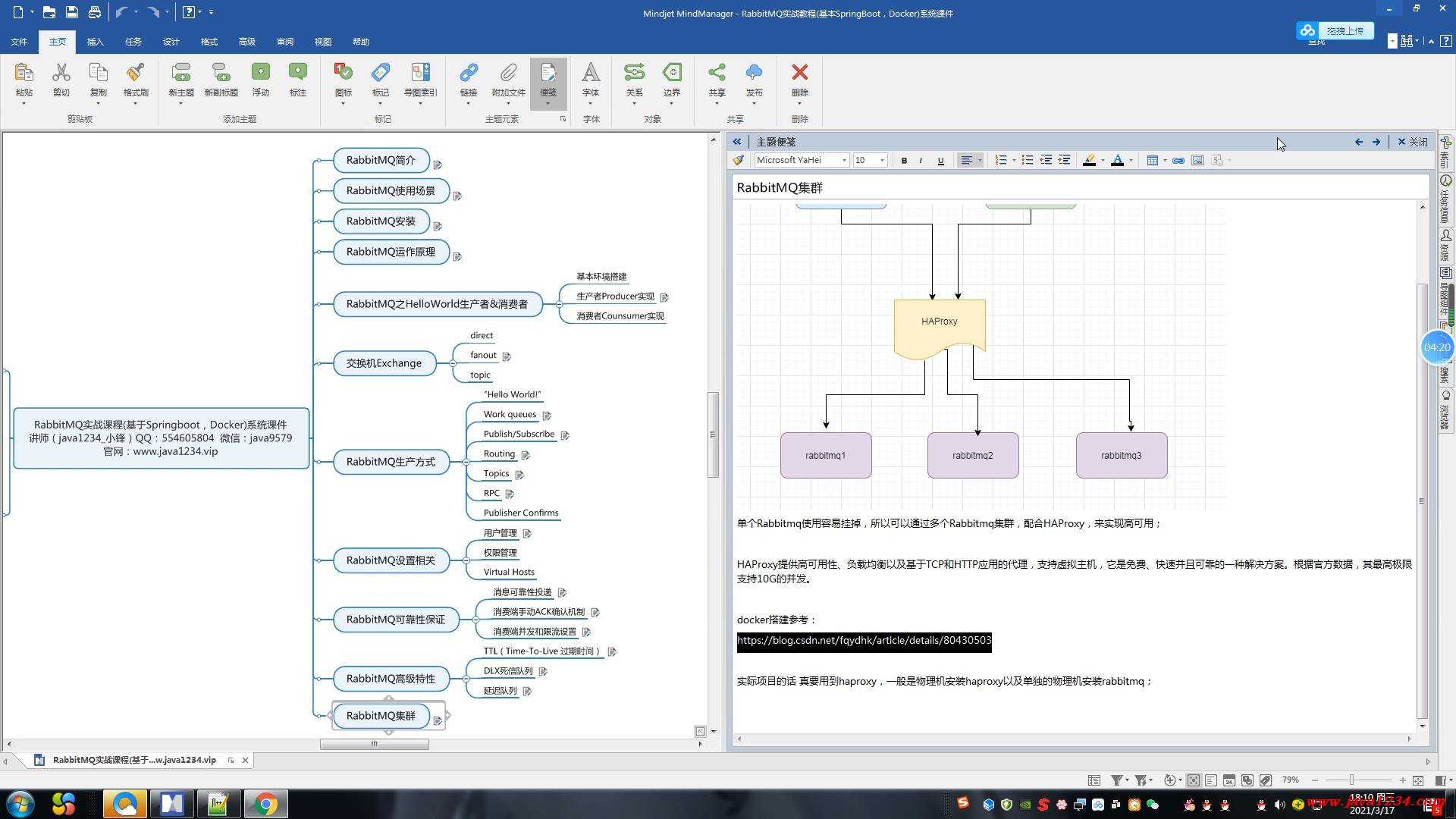Apply the font color swatch

pos(1118,160)
